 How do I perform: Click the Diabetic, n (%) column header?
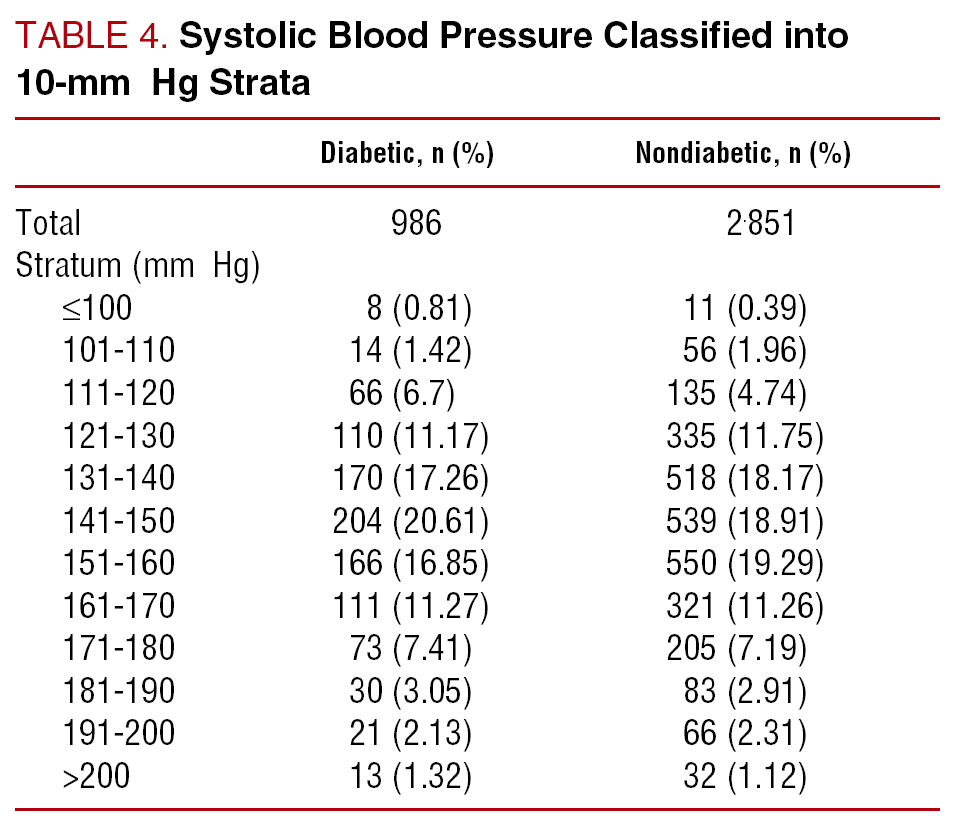point(407,154)
